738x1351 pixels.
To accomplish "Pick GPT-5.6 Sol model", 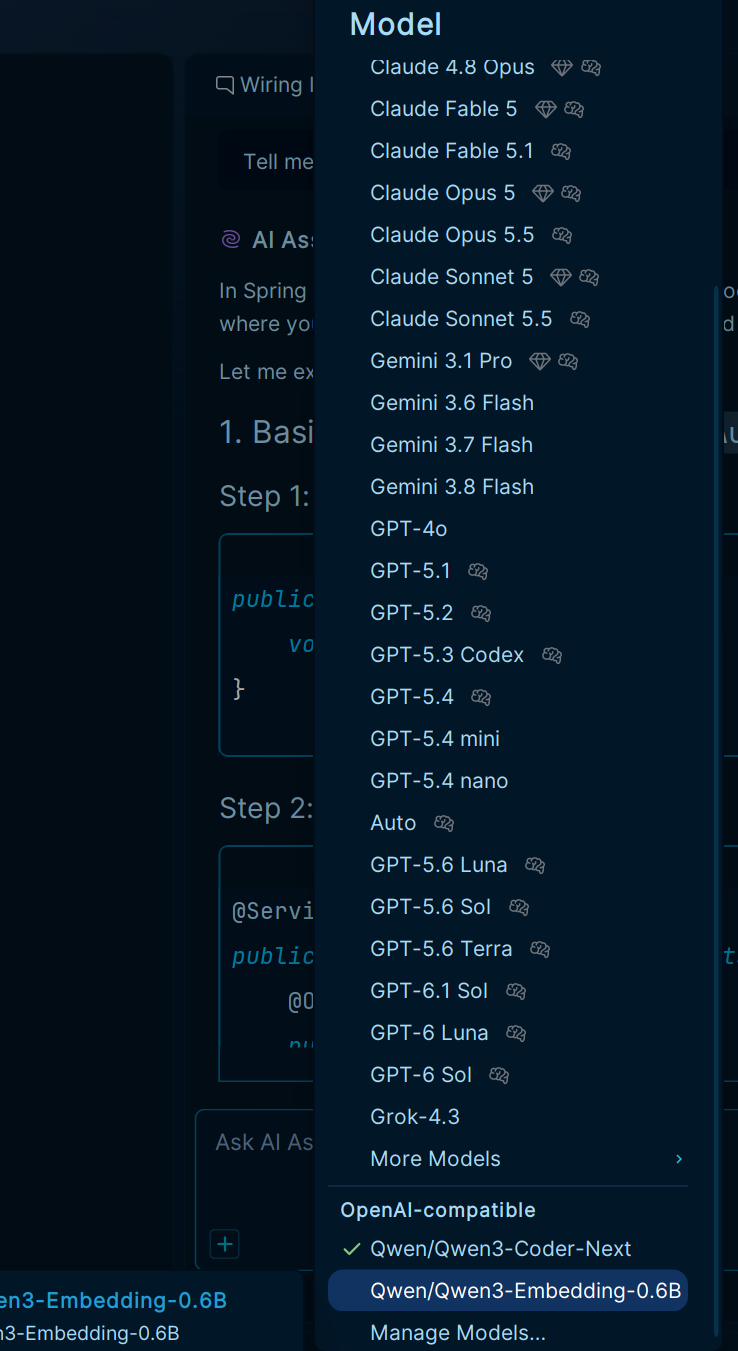I will (508, 907).
